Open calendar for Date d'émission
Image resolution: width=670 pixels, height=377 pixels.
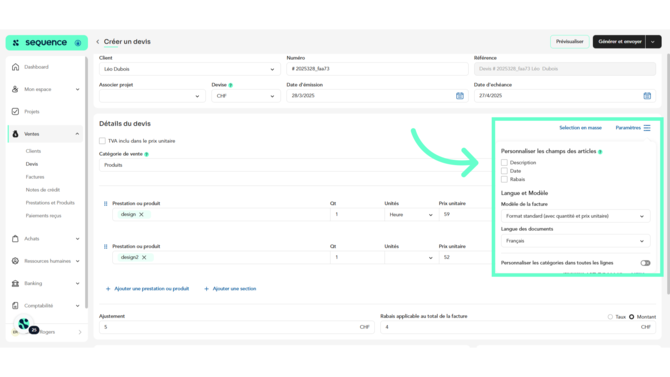click(x=460, y=96)
